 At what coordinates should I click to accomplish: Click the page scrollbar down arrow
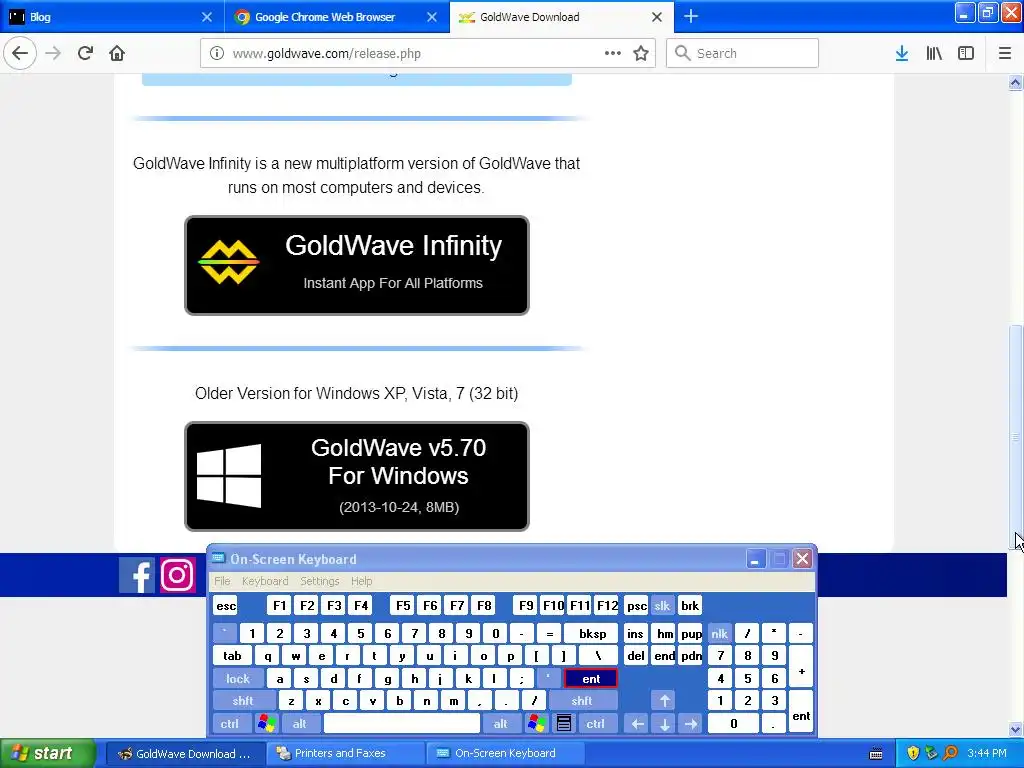[x=1015, y=729]
